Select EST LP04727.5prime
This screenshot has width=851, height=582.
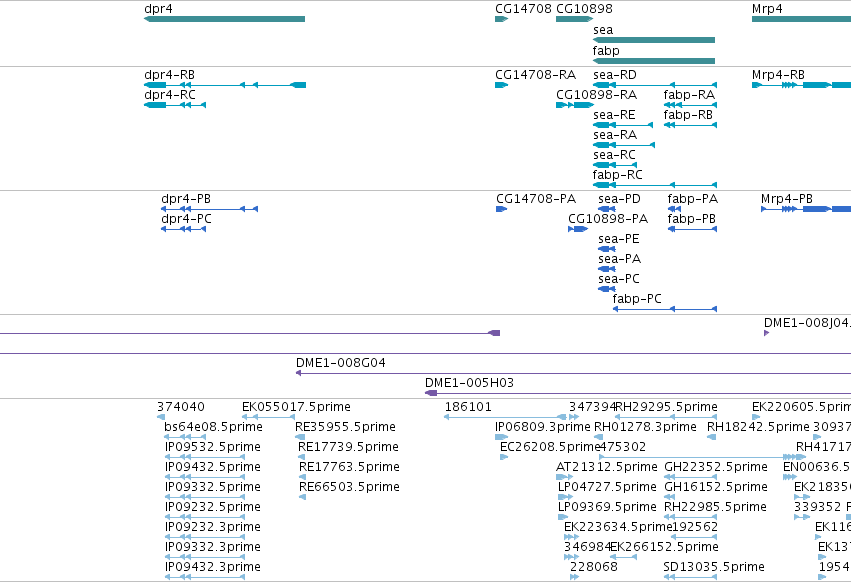point(566,497)
